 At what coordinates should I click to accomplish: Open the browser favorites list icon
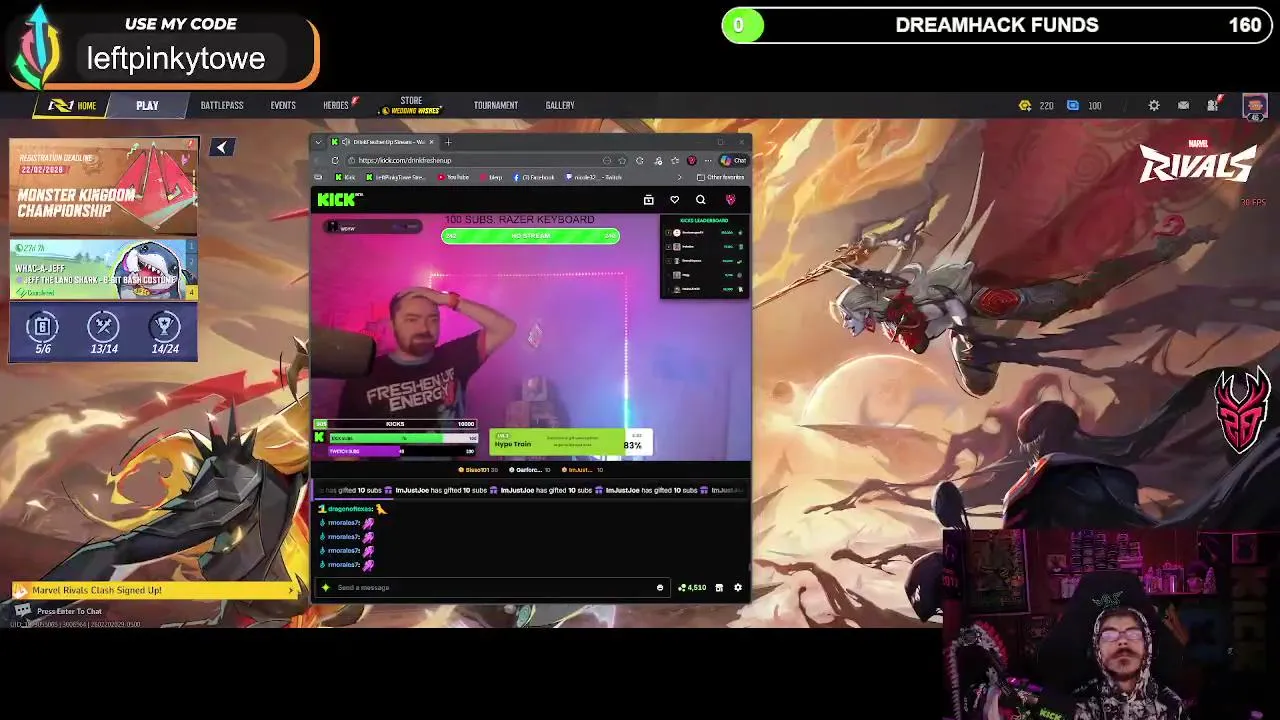(x=675, y=160)
